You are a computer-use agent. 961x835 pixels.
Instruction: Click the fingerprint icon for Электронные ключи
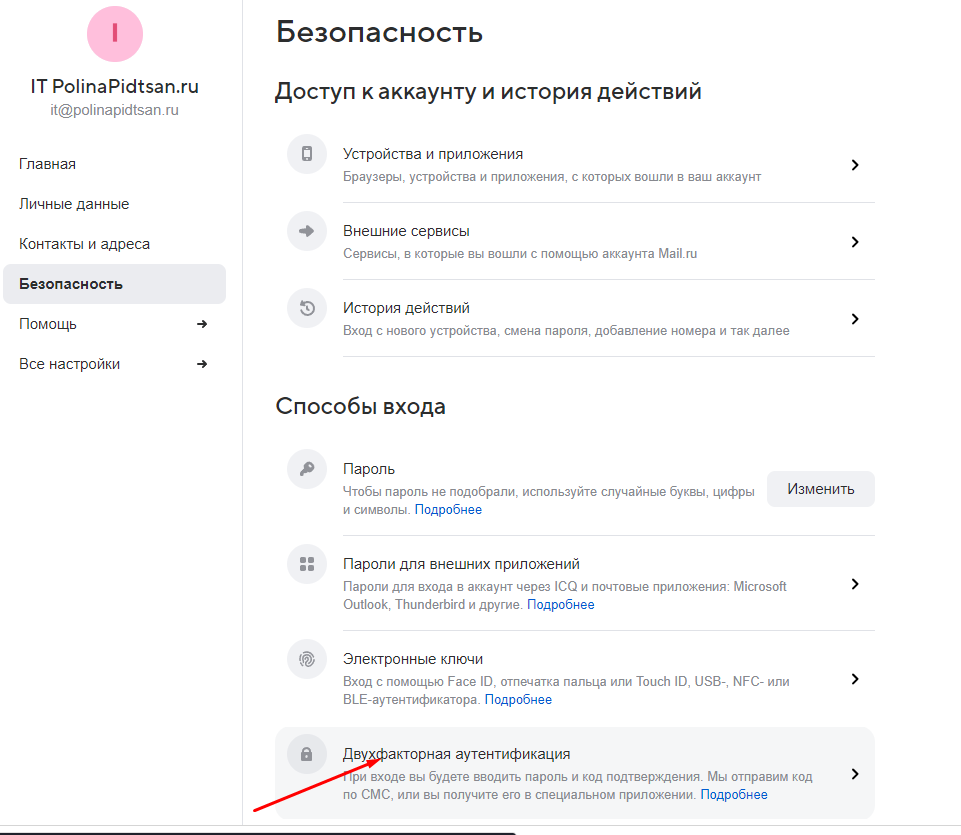tap(307, 659)
